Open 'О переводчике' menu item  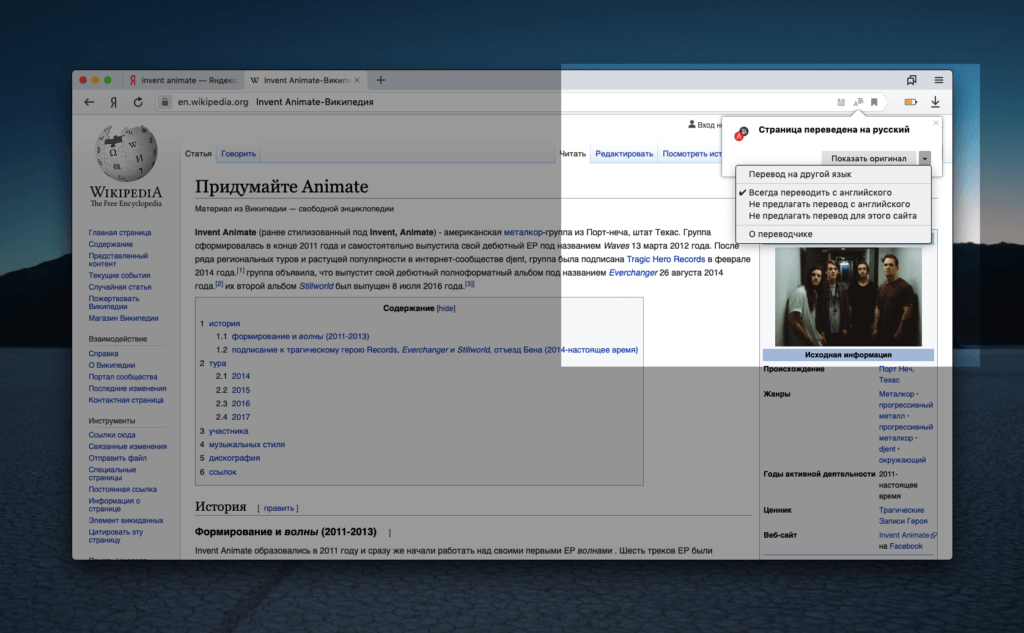pyautogui.click(x=833, y=234)
